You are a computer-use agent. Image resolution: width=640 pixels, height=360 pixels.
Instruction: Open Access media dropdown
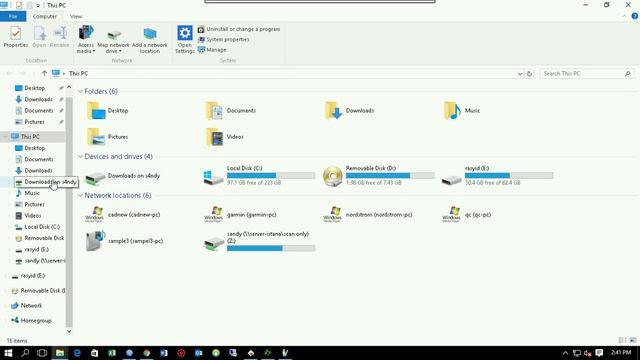[x=86, y=40]
